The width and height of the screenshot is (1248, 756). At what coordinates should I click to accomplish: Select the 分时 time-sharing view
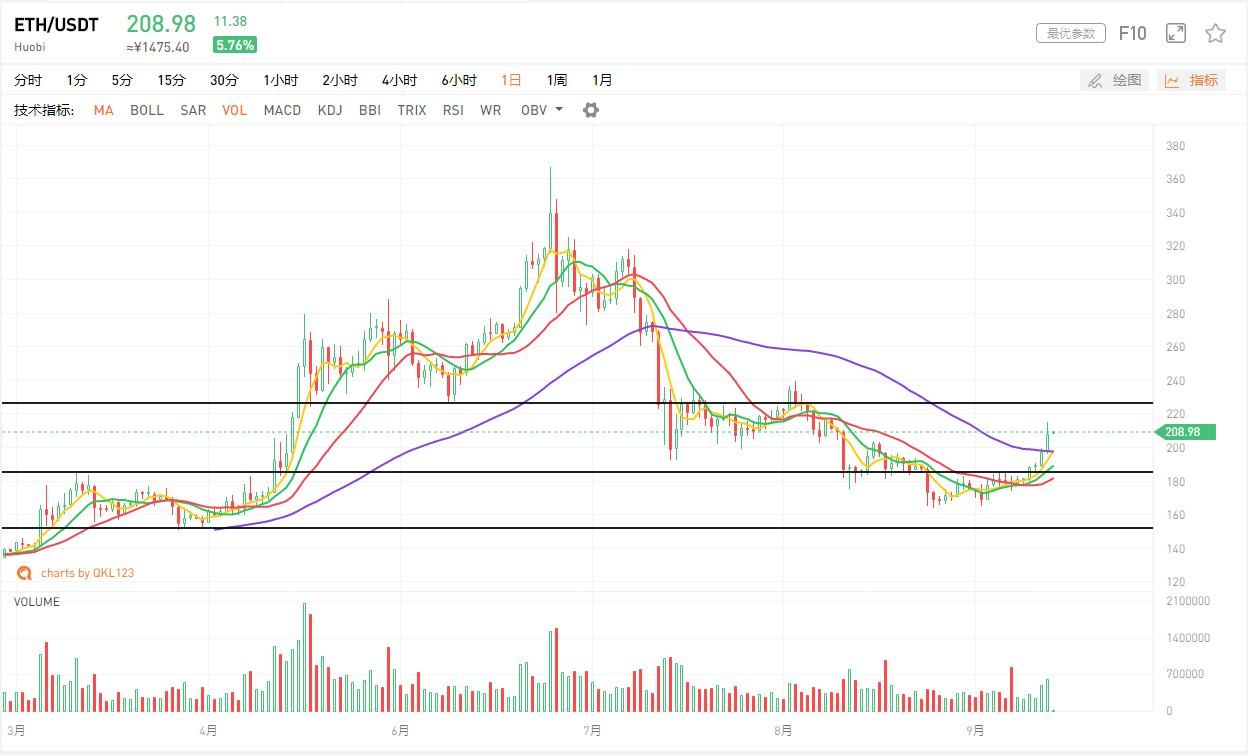28,80
